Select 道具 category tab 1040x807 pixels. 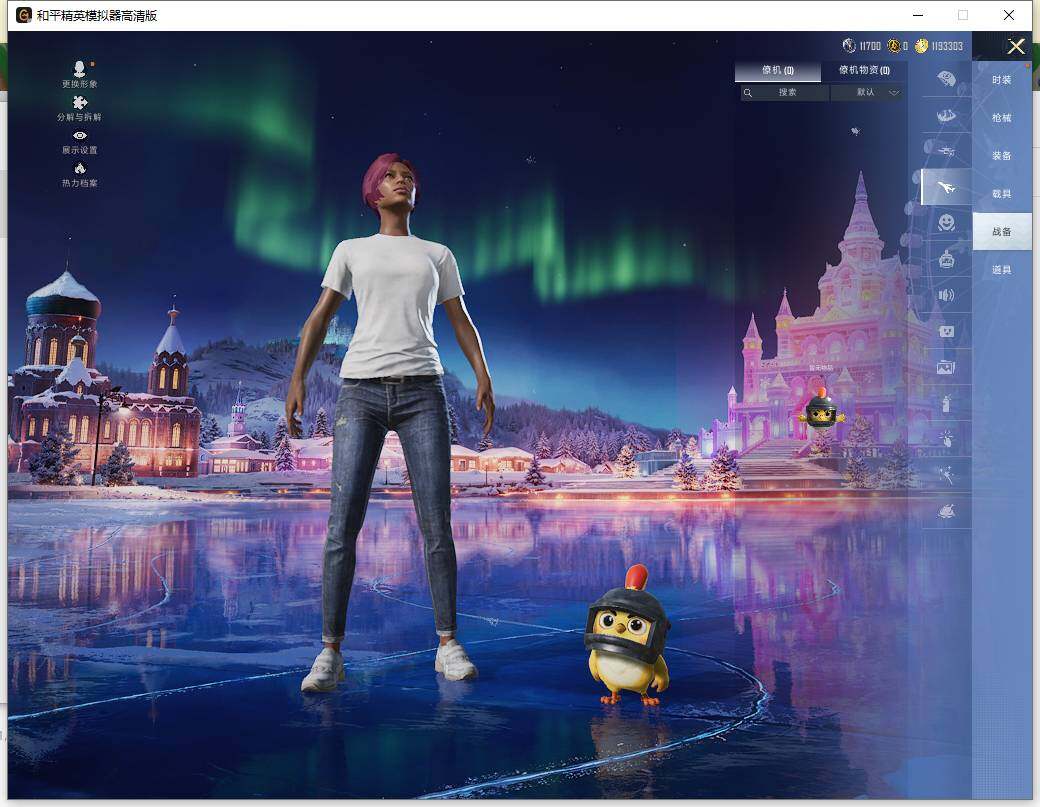[x=1002, y=270]
